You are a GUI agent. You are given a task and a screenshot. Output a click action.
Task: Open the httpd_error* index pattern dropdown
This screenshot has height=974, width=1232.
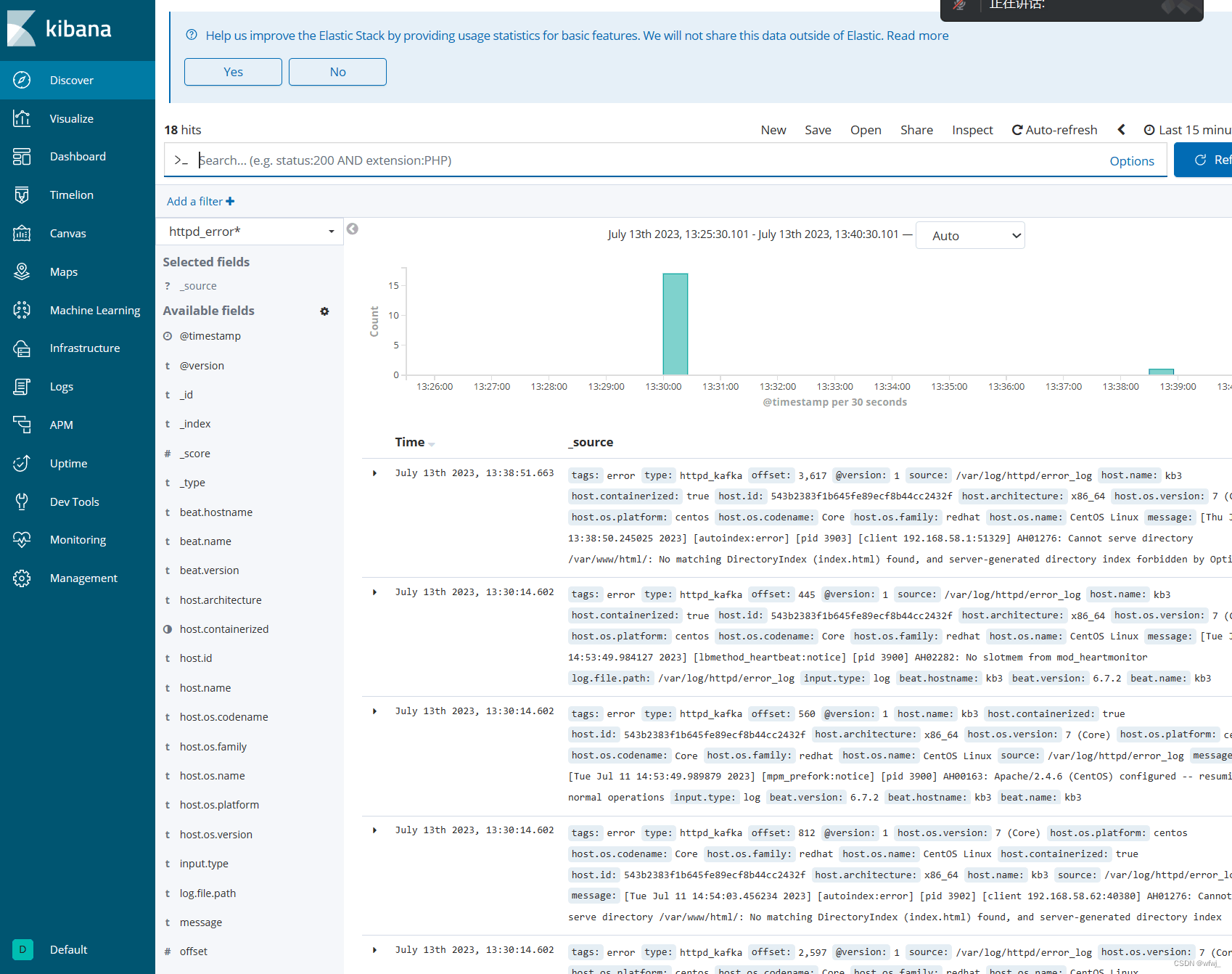tap(250, 232)
